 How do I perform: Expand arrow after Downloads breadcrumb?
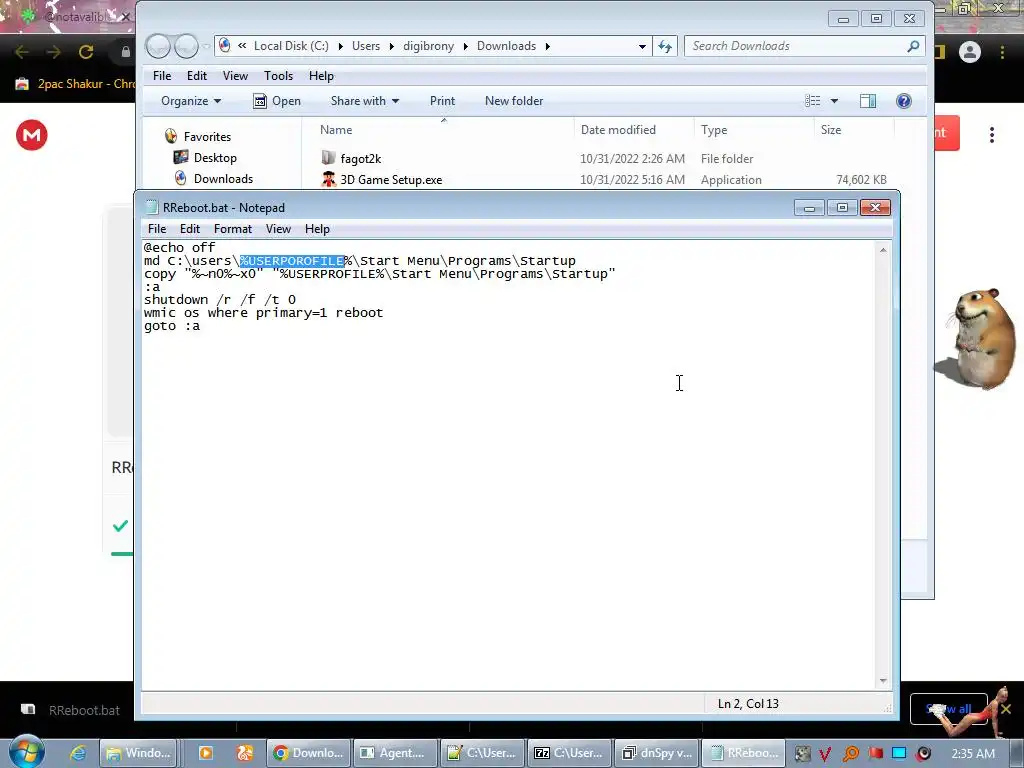coord(547,46)
